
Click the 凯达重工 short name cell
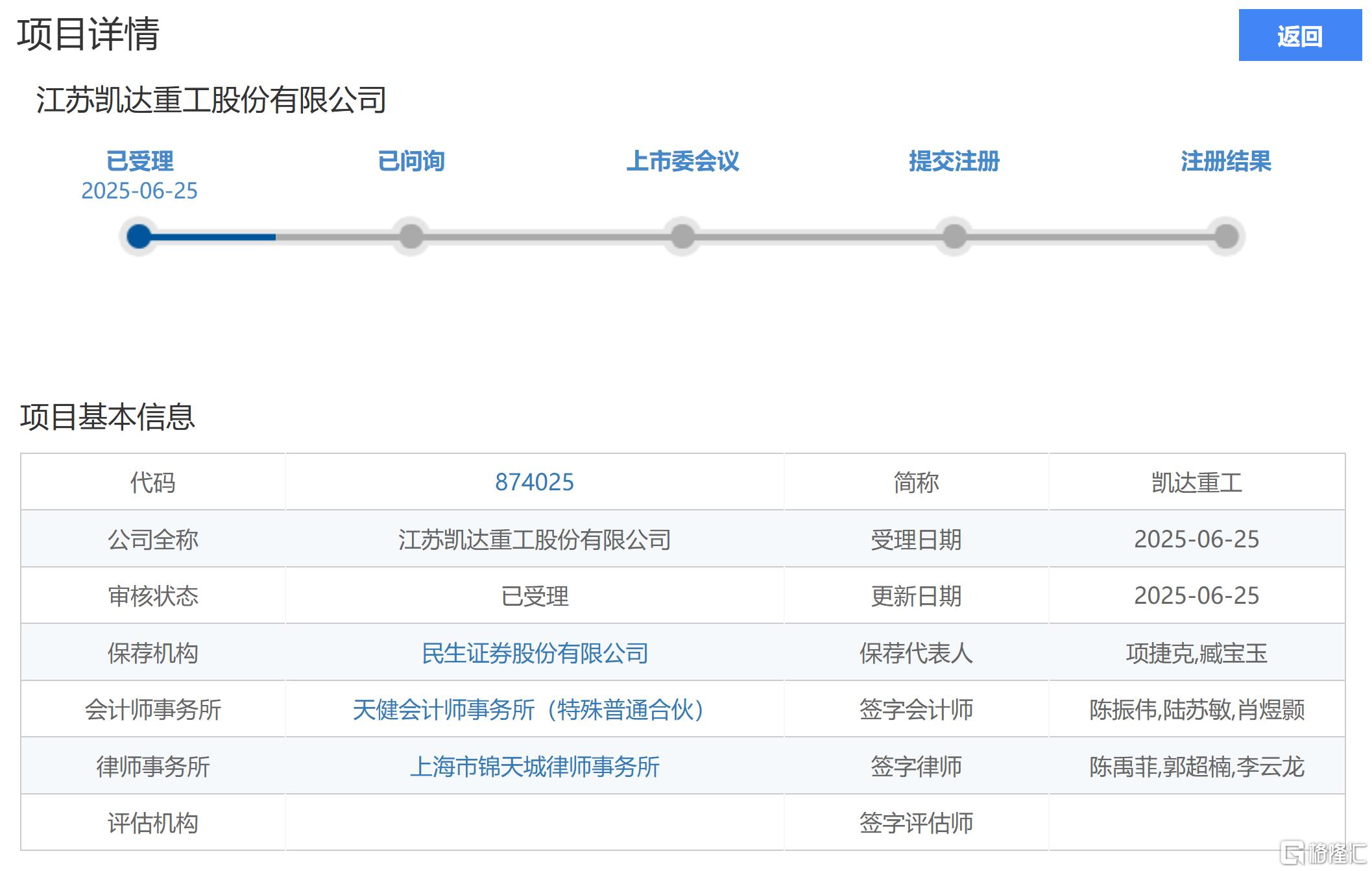(x=1197, y=482)
